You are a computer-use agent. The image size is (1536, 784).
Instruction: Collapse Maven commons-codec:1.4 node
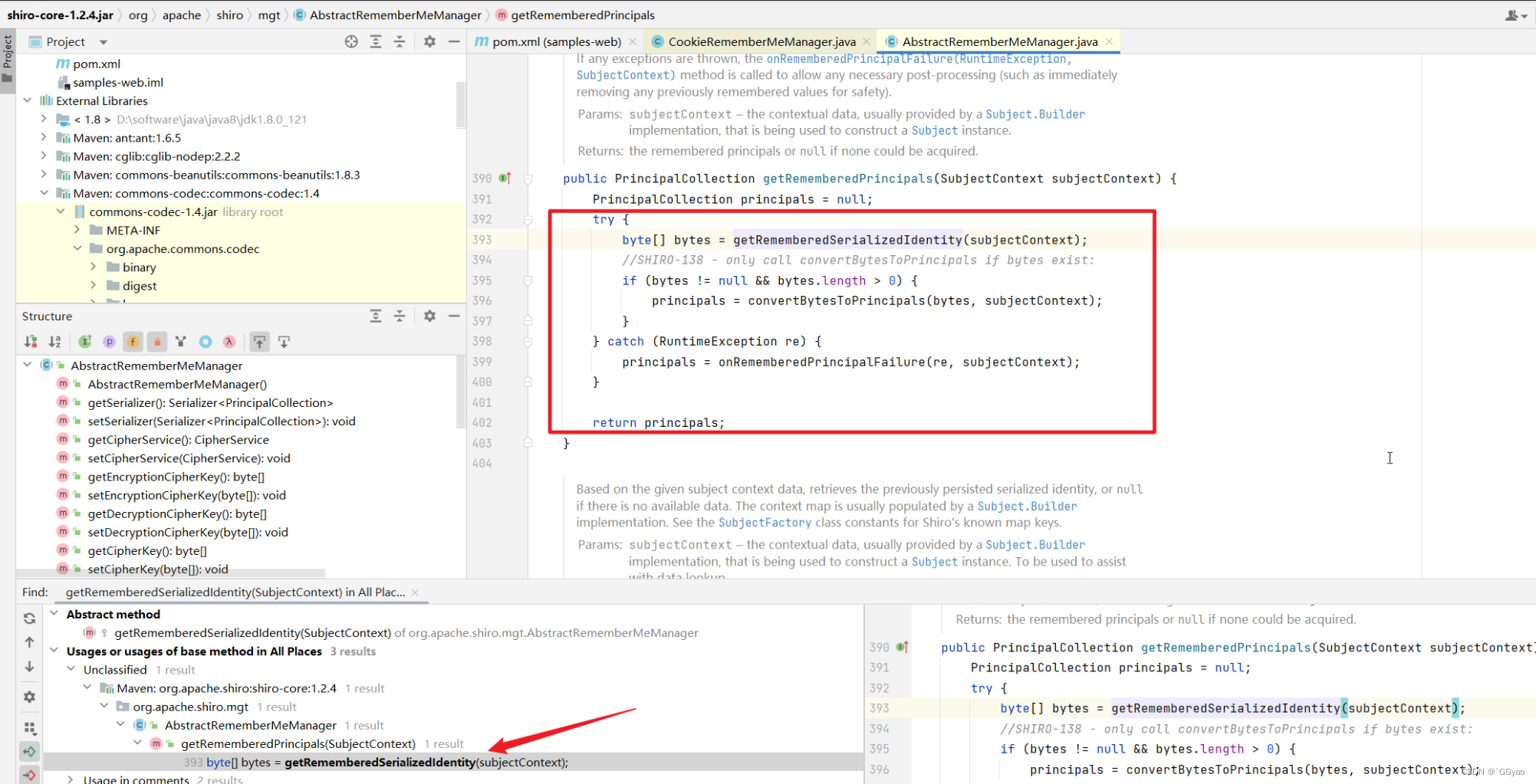[44, 193]
